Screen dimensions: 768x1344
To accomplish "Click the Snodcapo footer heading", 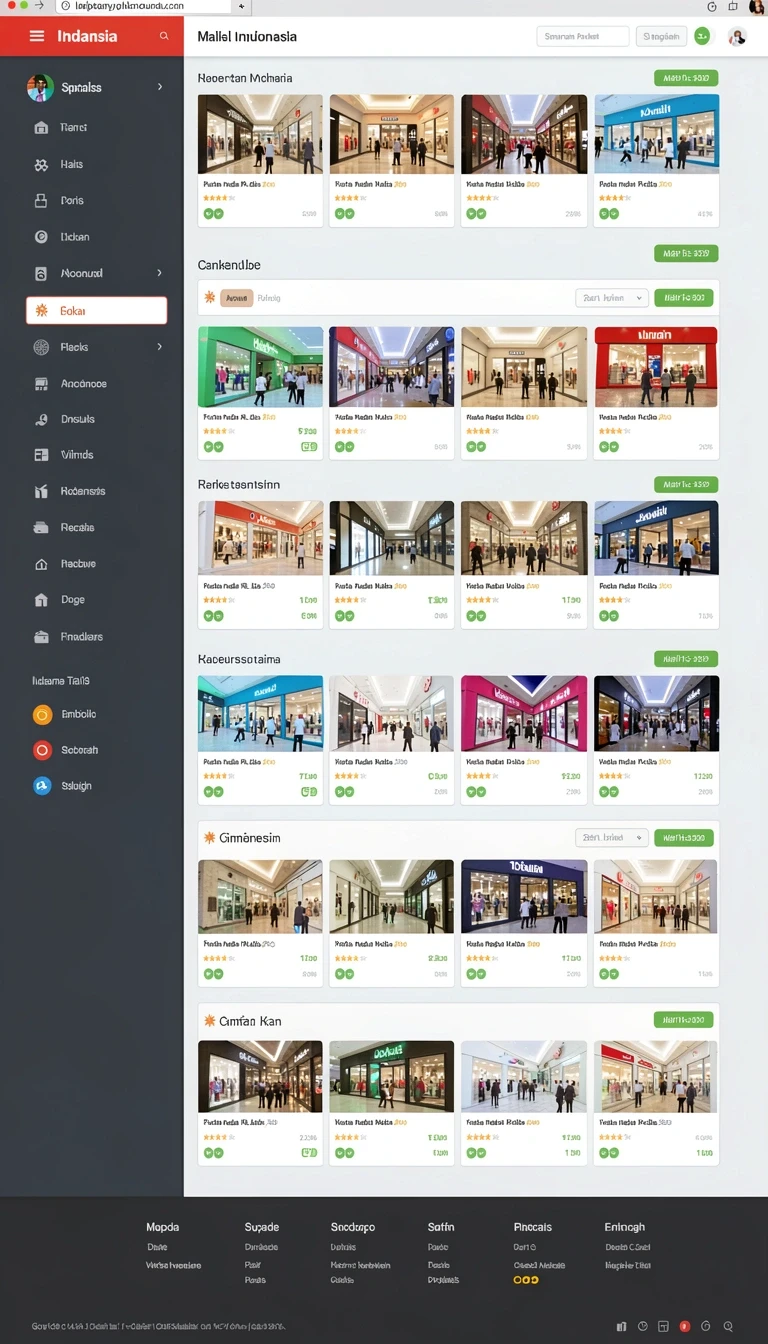I will tap(353, 1227).
